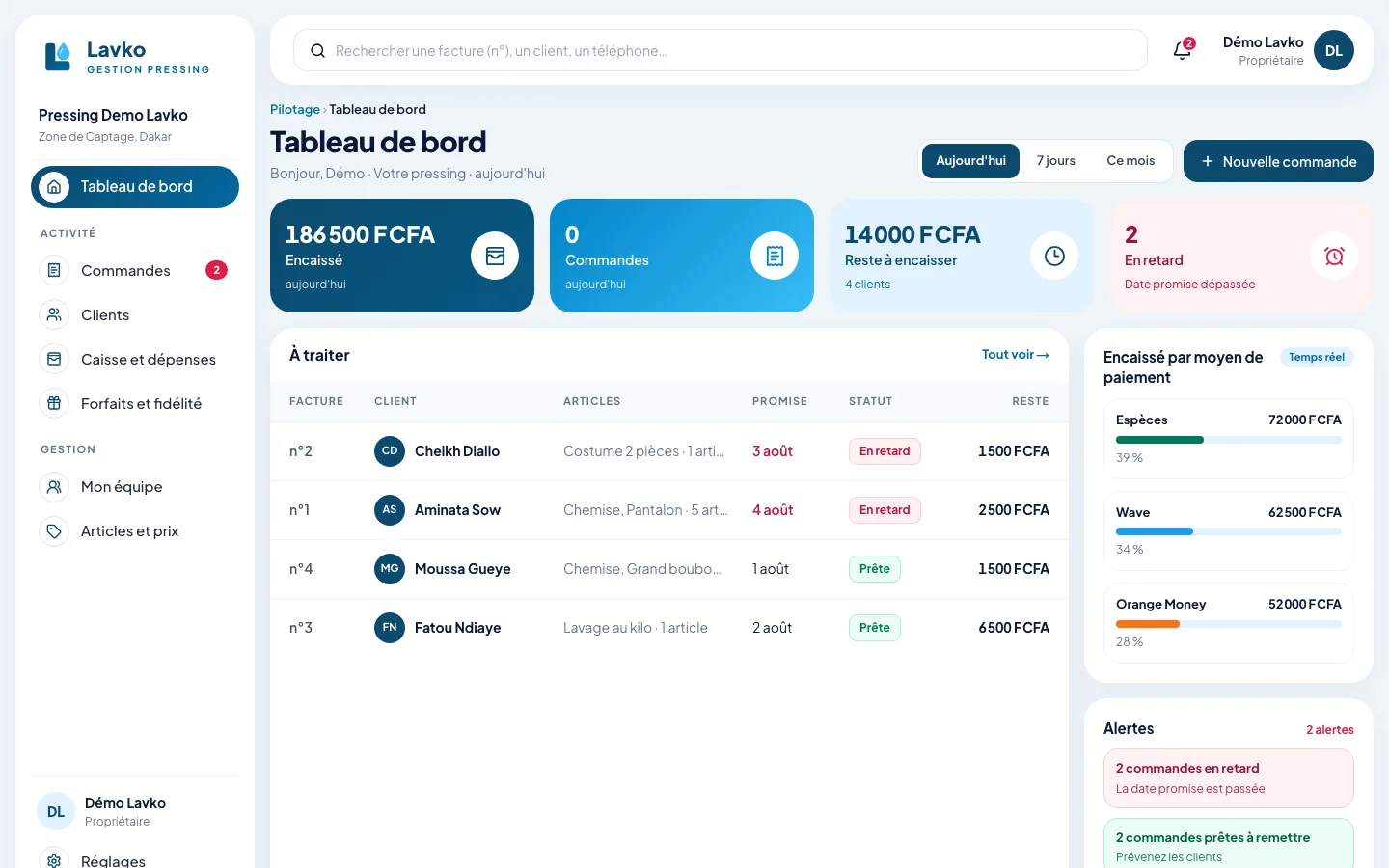The width and height of the screenshot is (1389, 868).
Task: Select the 7 jours period
Action: pos(1056,160)
